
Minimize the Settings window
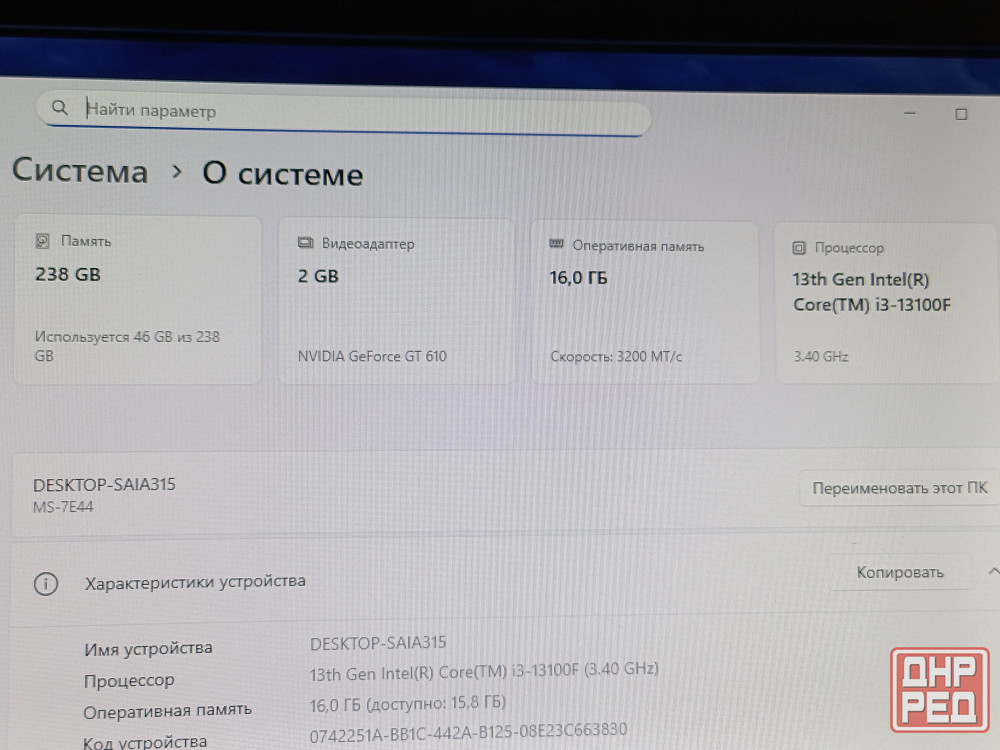[910, 114]
